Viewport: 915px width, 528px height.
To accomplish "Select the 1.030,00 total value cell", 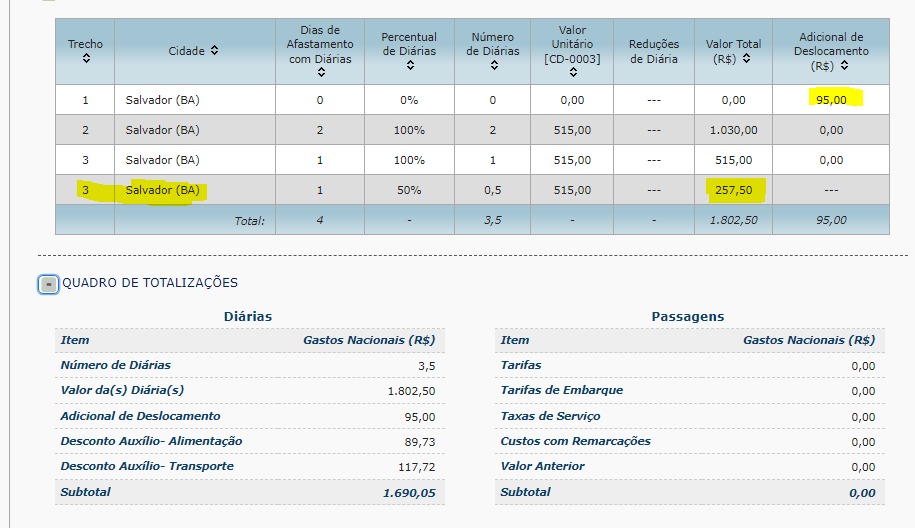I will click(x=734, y=130).
